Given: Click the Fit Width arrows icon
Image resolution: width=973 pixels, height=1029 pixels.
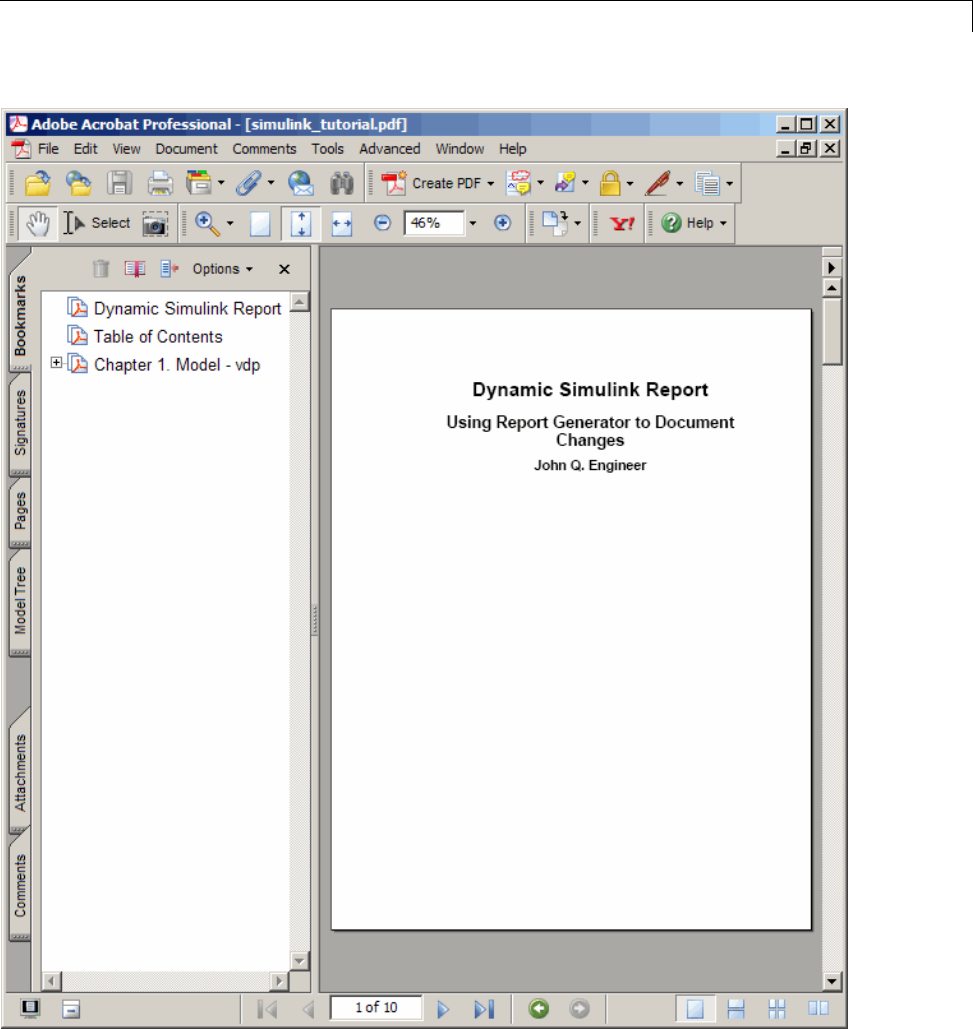Looking at the screenshot, I should point(342,223).
